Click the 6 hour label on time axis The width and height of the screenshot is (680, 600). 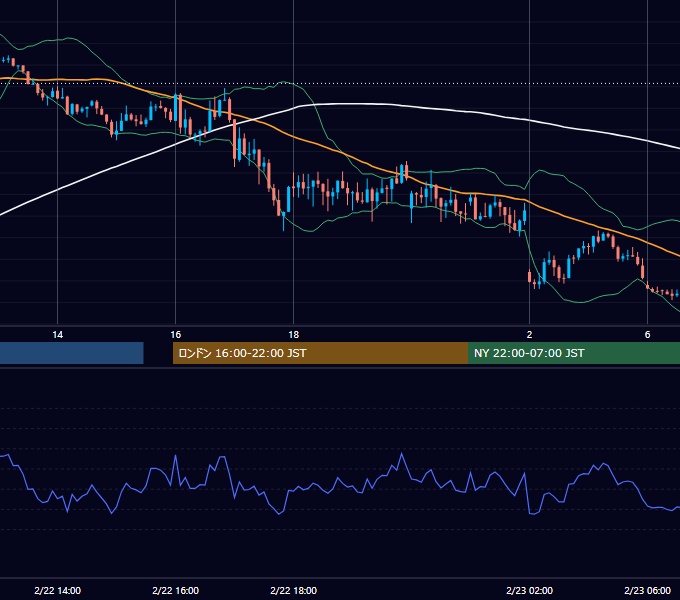pyautogui.click(x=647, y=335)
